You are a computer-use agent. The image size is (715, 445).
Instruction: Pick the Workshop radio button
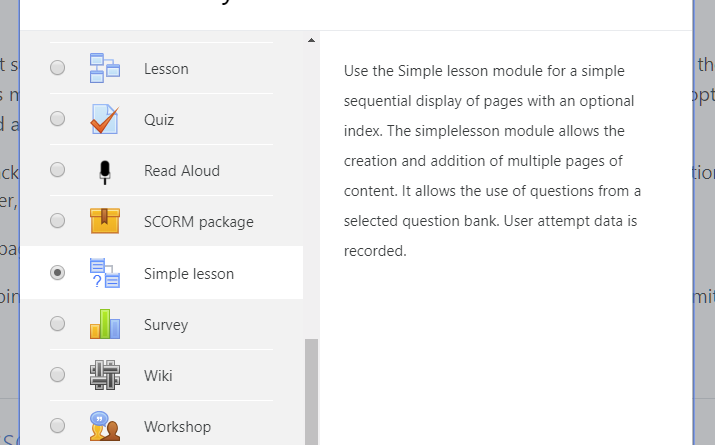[57, 426]
